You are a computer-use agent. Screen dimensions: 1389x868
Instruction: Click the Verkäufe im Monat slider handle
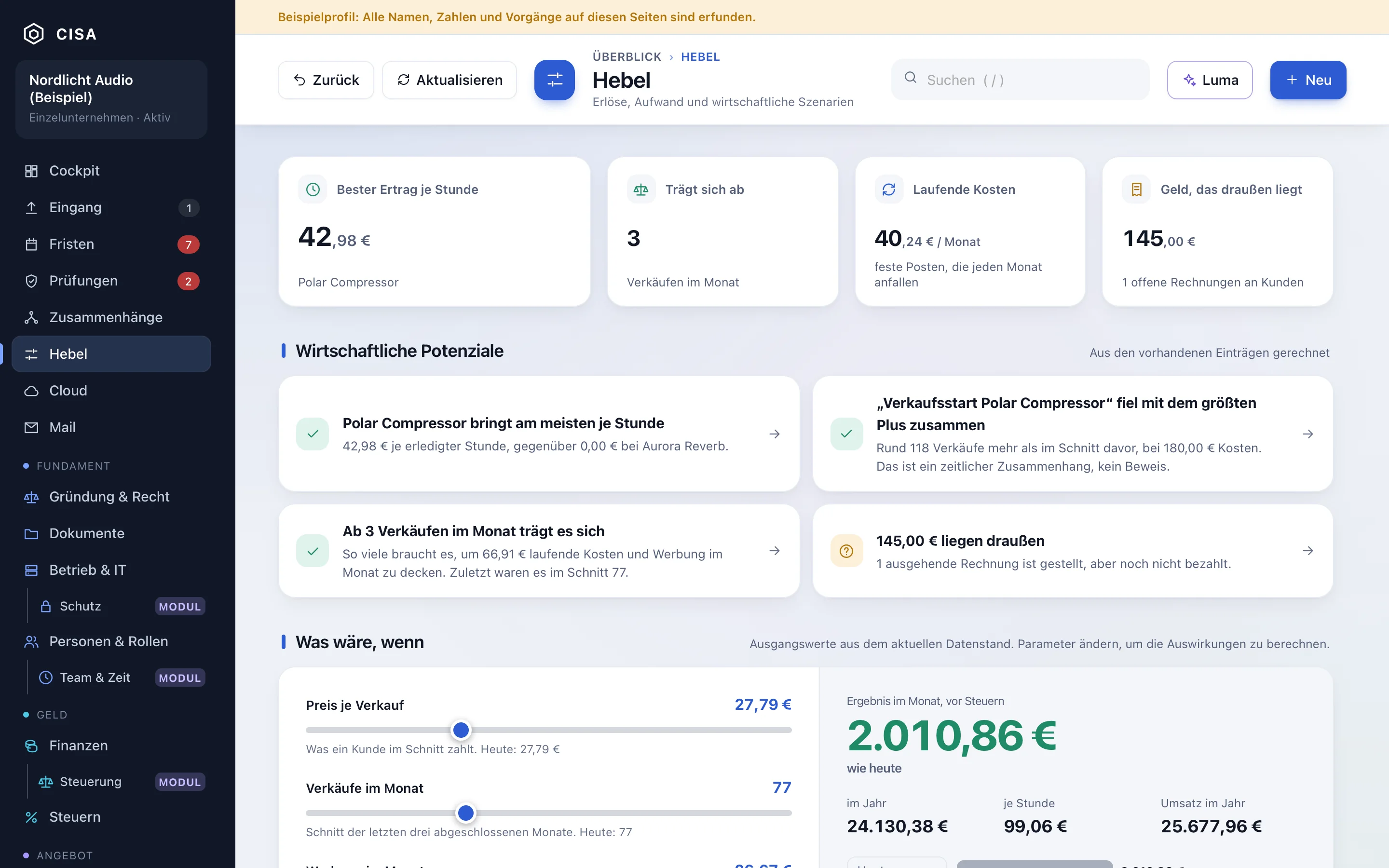click(465, 813)
